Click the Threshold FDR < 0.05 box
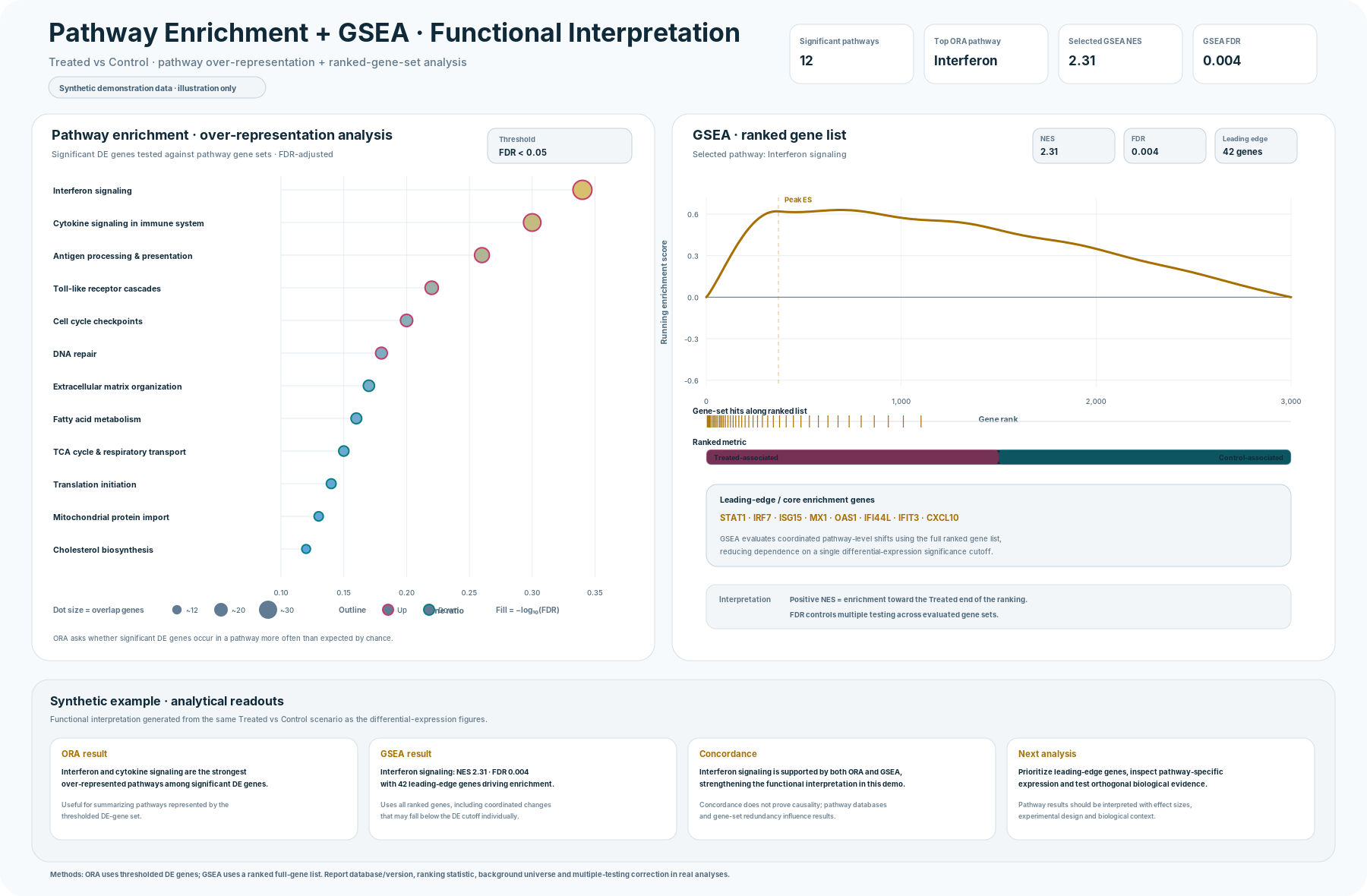This screenshot has height=896, width=1367. (x=560, y=146)
